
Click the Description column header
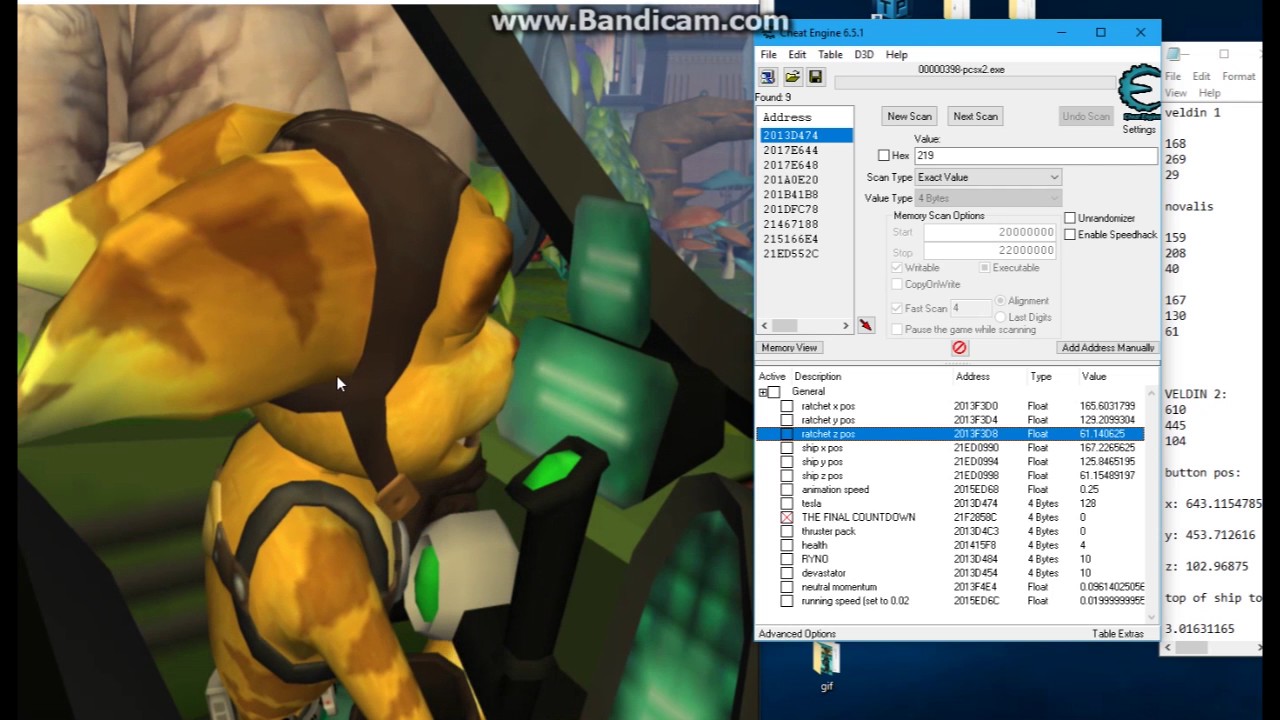[x=817, y=377]
